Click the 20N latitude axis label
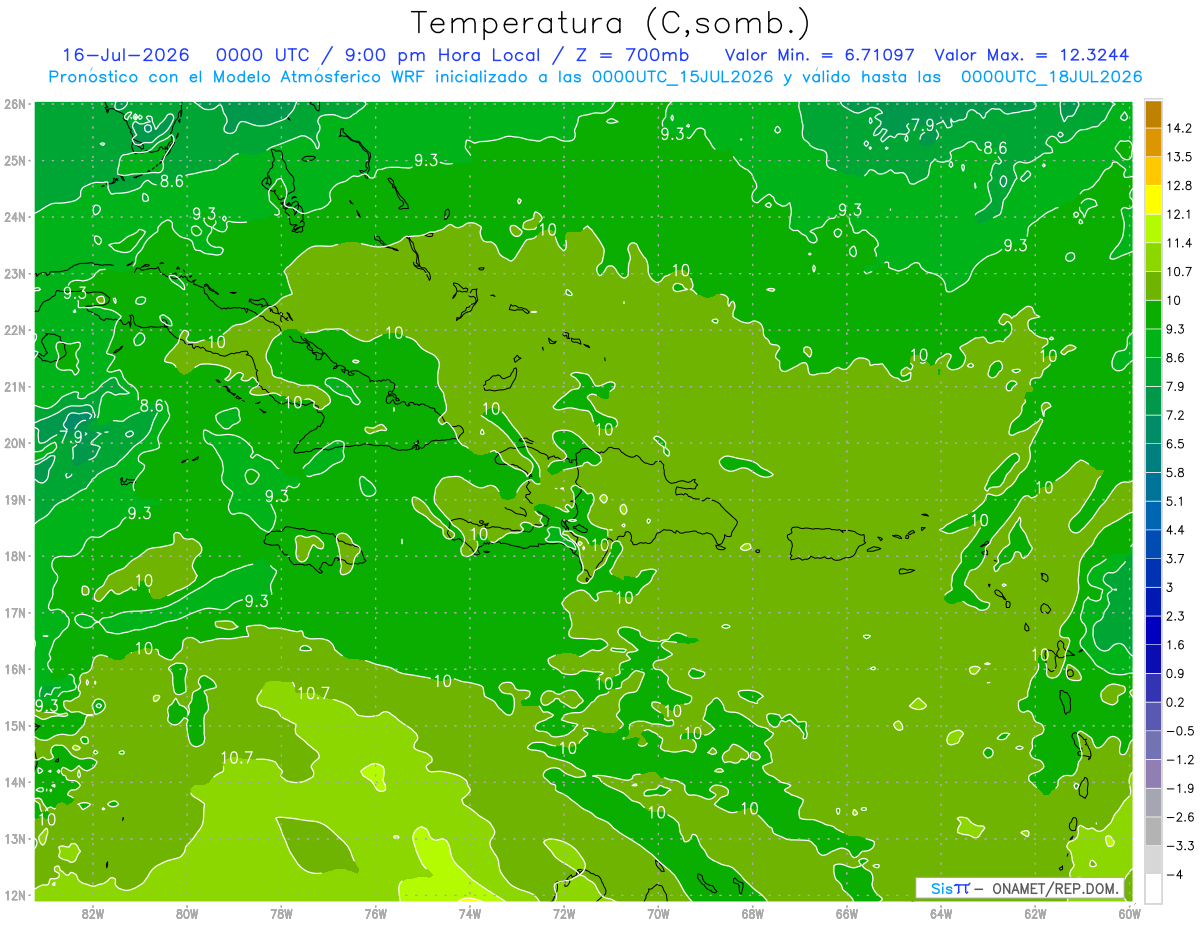The height and width of the screenshot is (927, 1200). [x=15, y=443]
